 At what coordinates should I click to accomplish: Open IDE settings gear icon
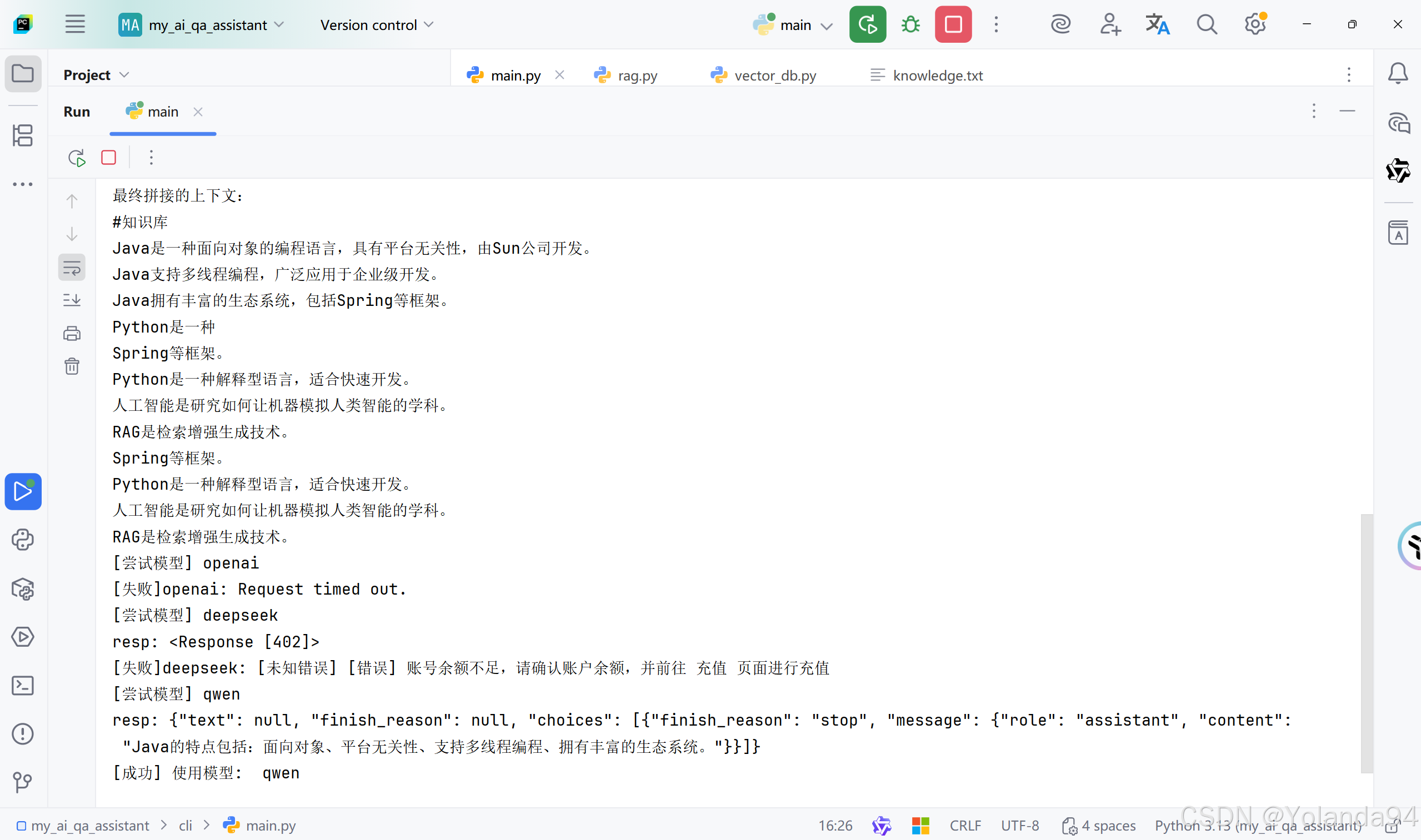pyautogui.click(x=1255, y=24)
